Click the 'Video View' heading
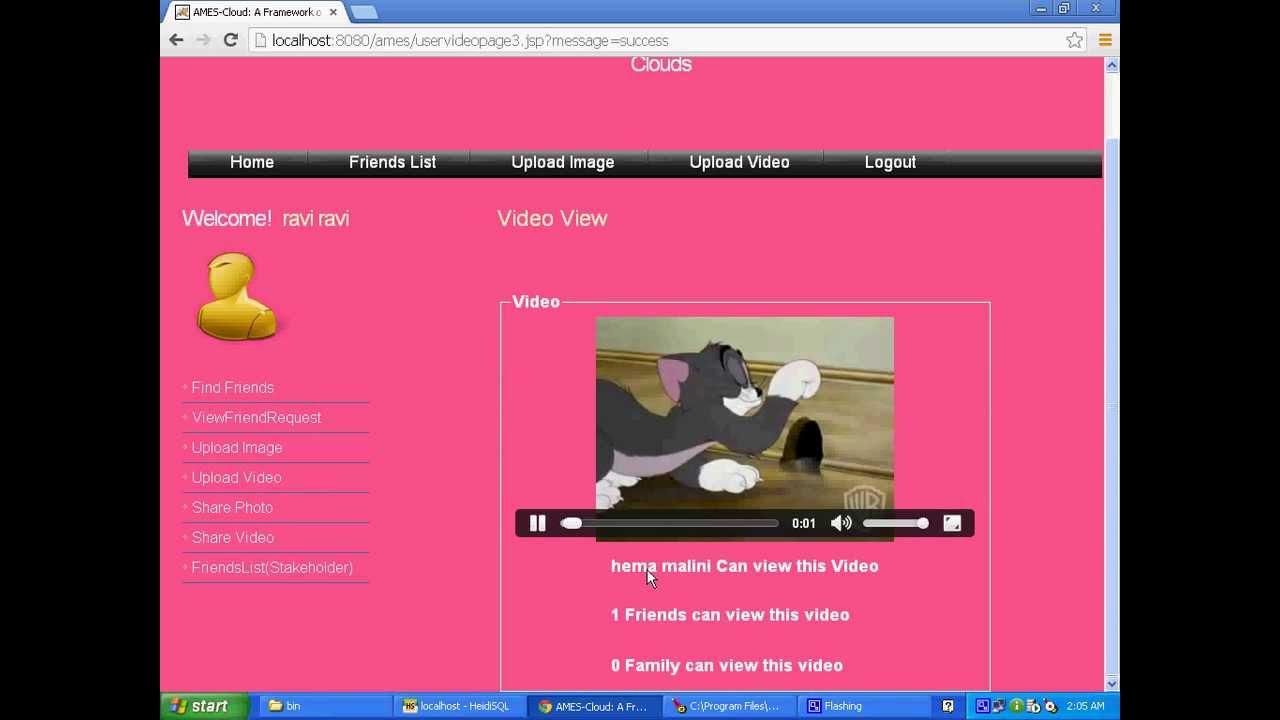The width and height of the screenshot is (1280, 720). point(552,218)
